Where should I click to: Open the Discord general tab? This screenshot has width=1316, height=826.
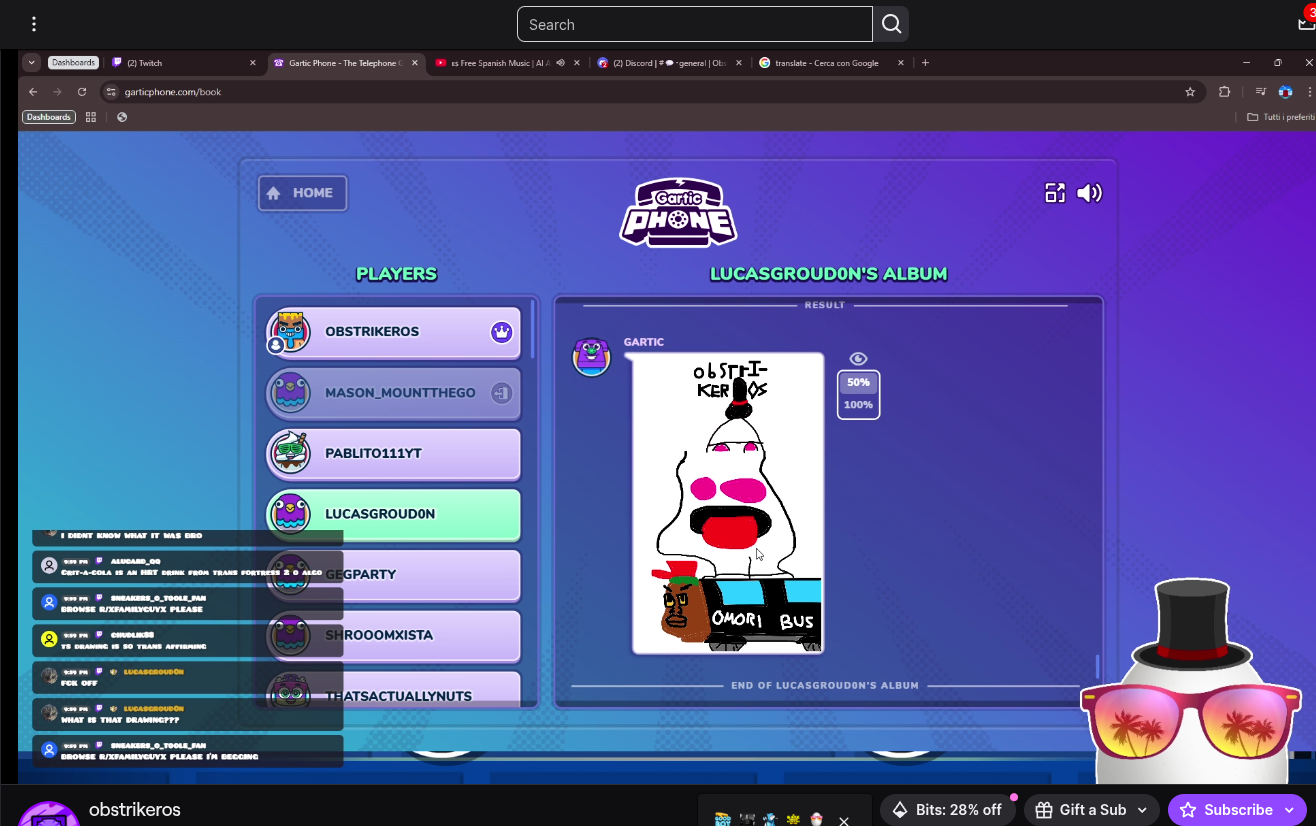pos(669,63)
